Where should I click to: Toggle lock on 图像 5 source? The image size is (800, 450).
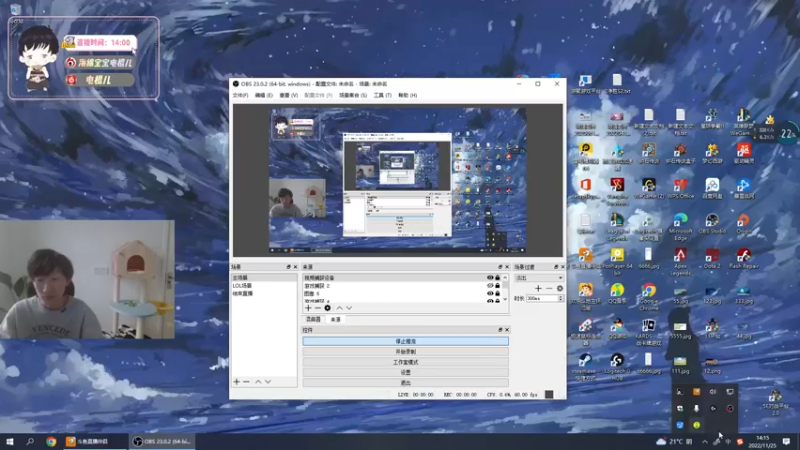click(x=497, y=293)
